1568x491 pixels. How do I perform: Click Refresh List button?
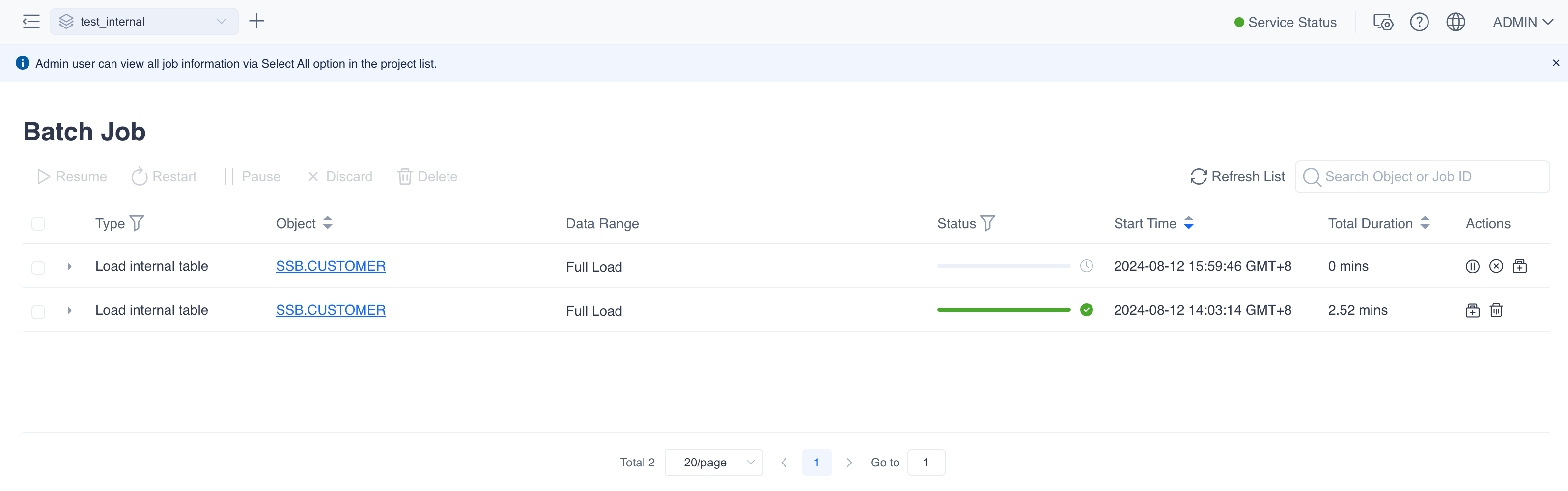(x=1237, y=176)
